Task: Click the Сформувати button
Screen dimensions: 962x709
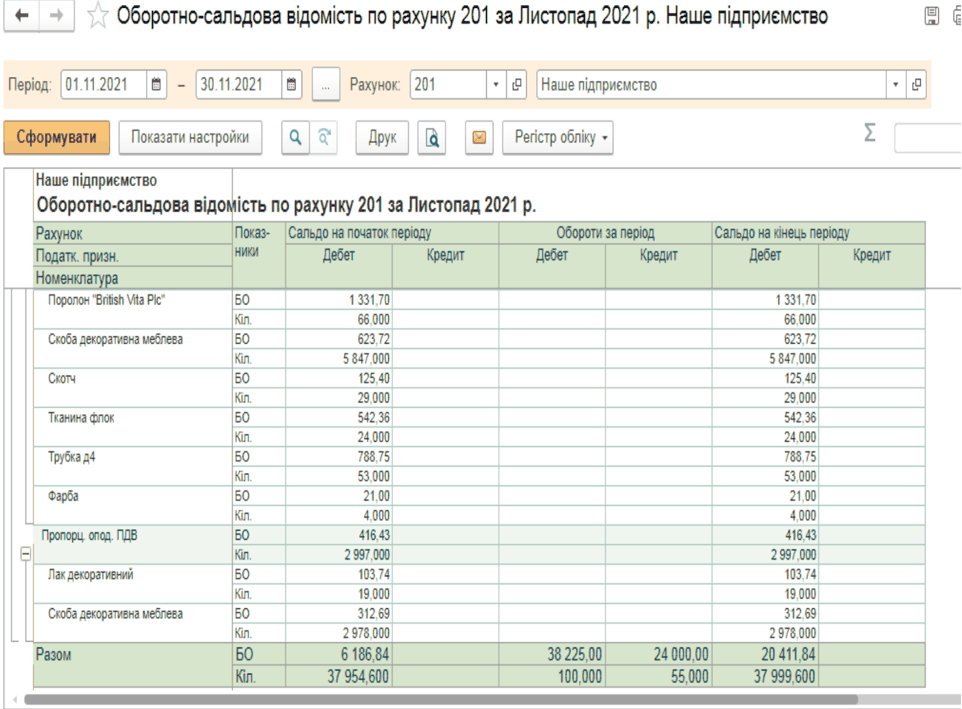Action: click(56, 137)
